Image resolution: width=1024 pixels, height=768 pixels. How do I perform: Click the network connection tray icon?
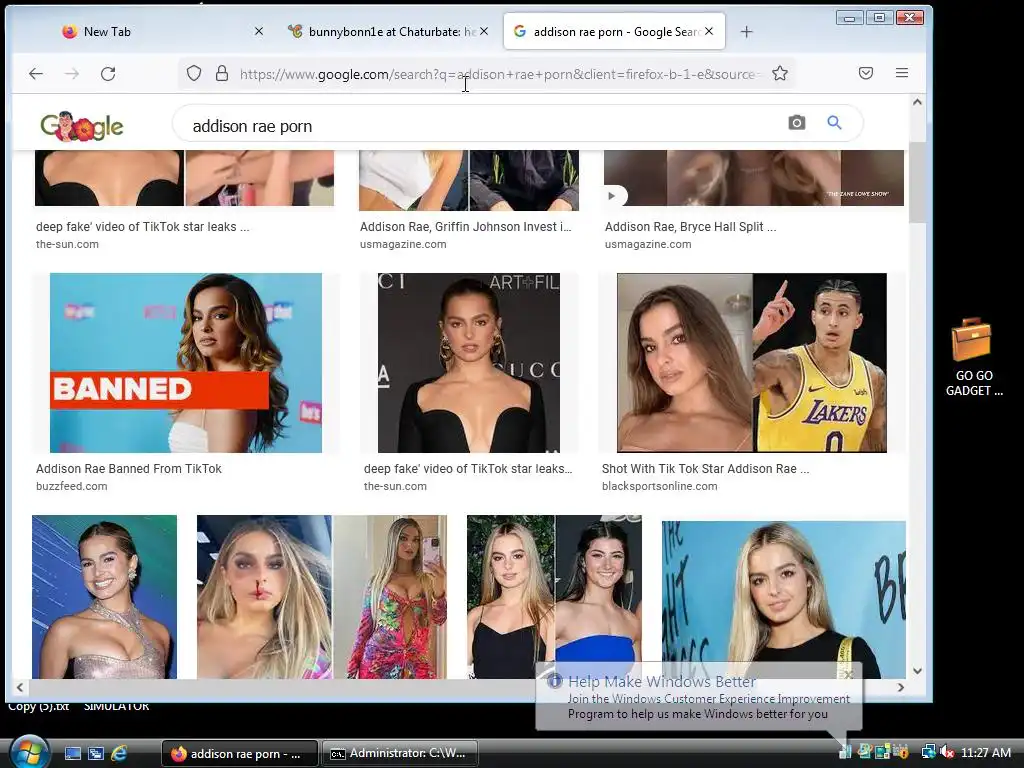point(928,752)
